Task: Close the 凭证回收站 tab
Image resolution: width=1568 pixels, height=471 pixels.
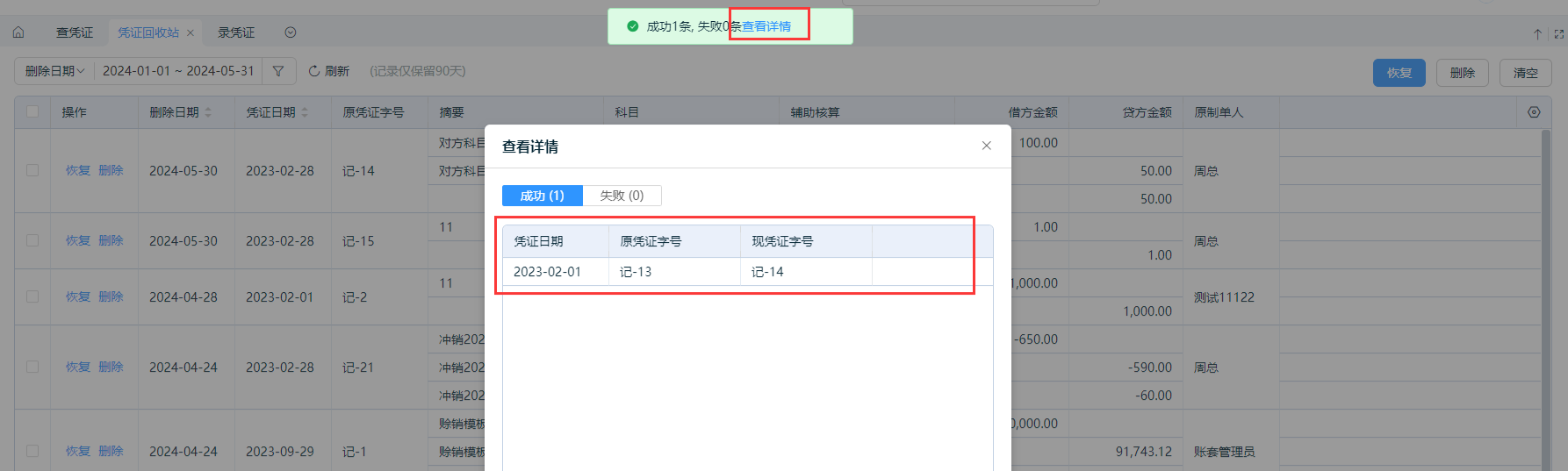Action: coord(191,33)
